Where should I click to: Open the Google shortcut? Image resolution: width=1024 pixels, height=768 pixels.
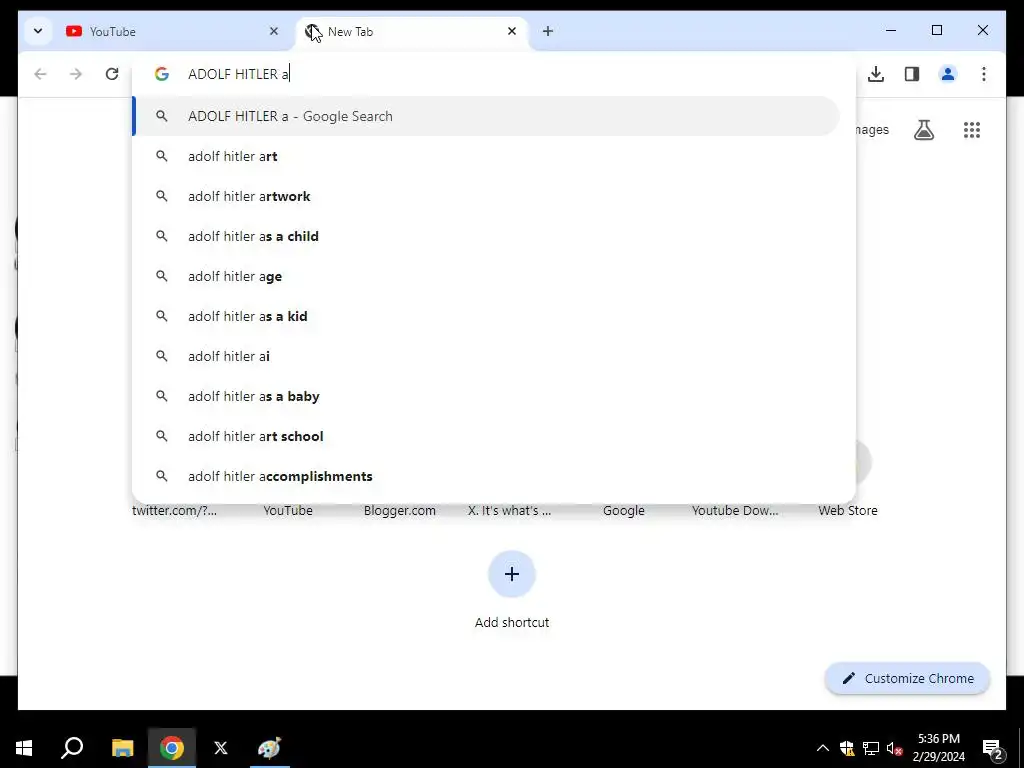[x=624, y=510]
